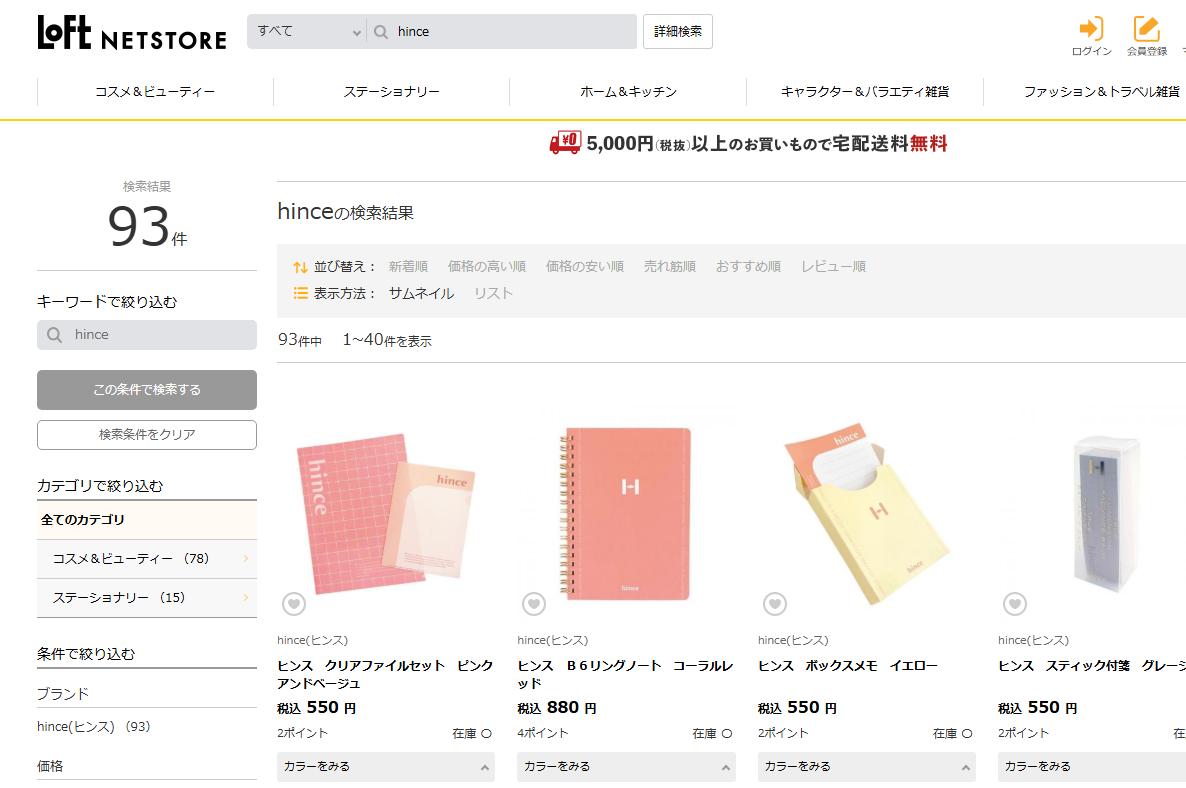Screen dimensions: 1186x788
Task: Click the 詳細検索 button
Action: pyautogui.click(x=678, y=32)
